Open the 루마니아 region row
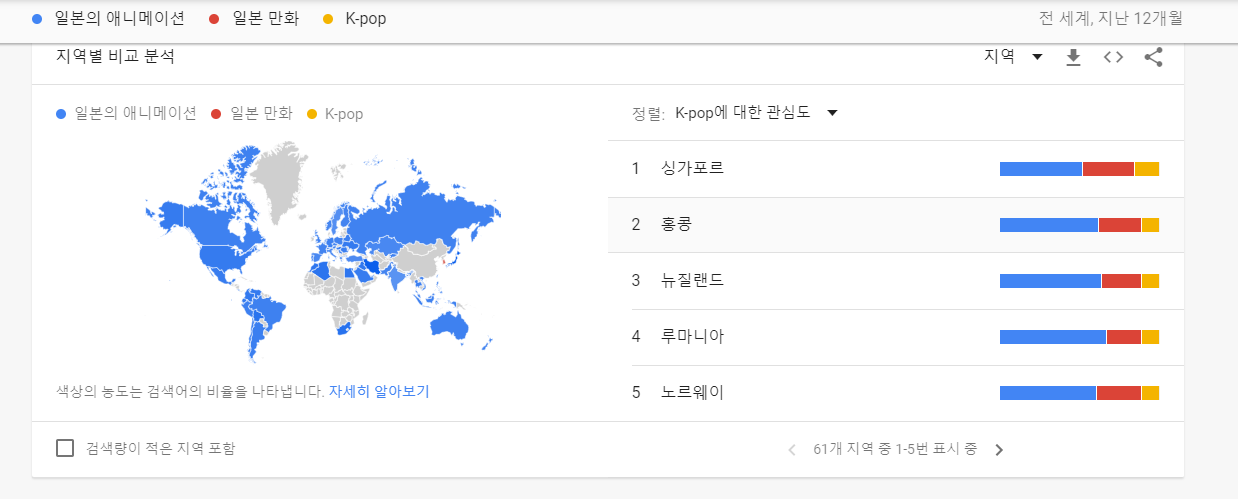 (x=692, y=336)
